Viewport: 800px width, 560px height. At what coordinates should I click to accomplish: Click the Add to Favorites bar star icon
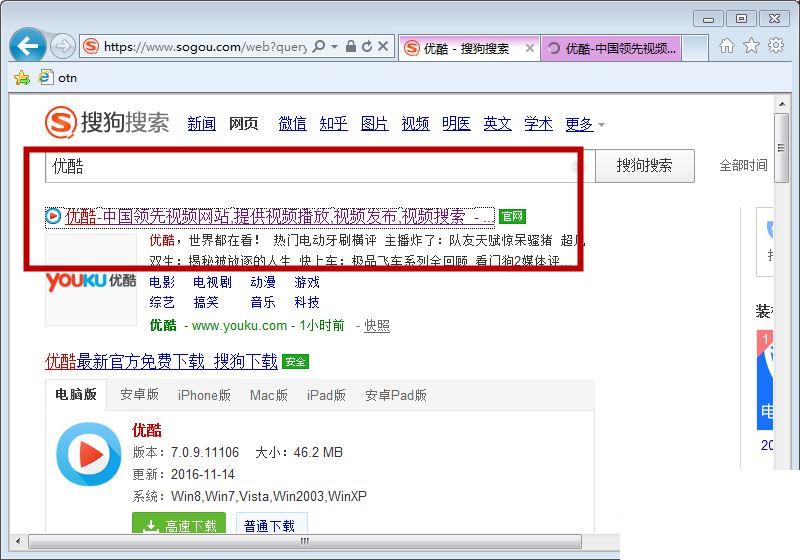(x=22, y=77)
